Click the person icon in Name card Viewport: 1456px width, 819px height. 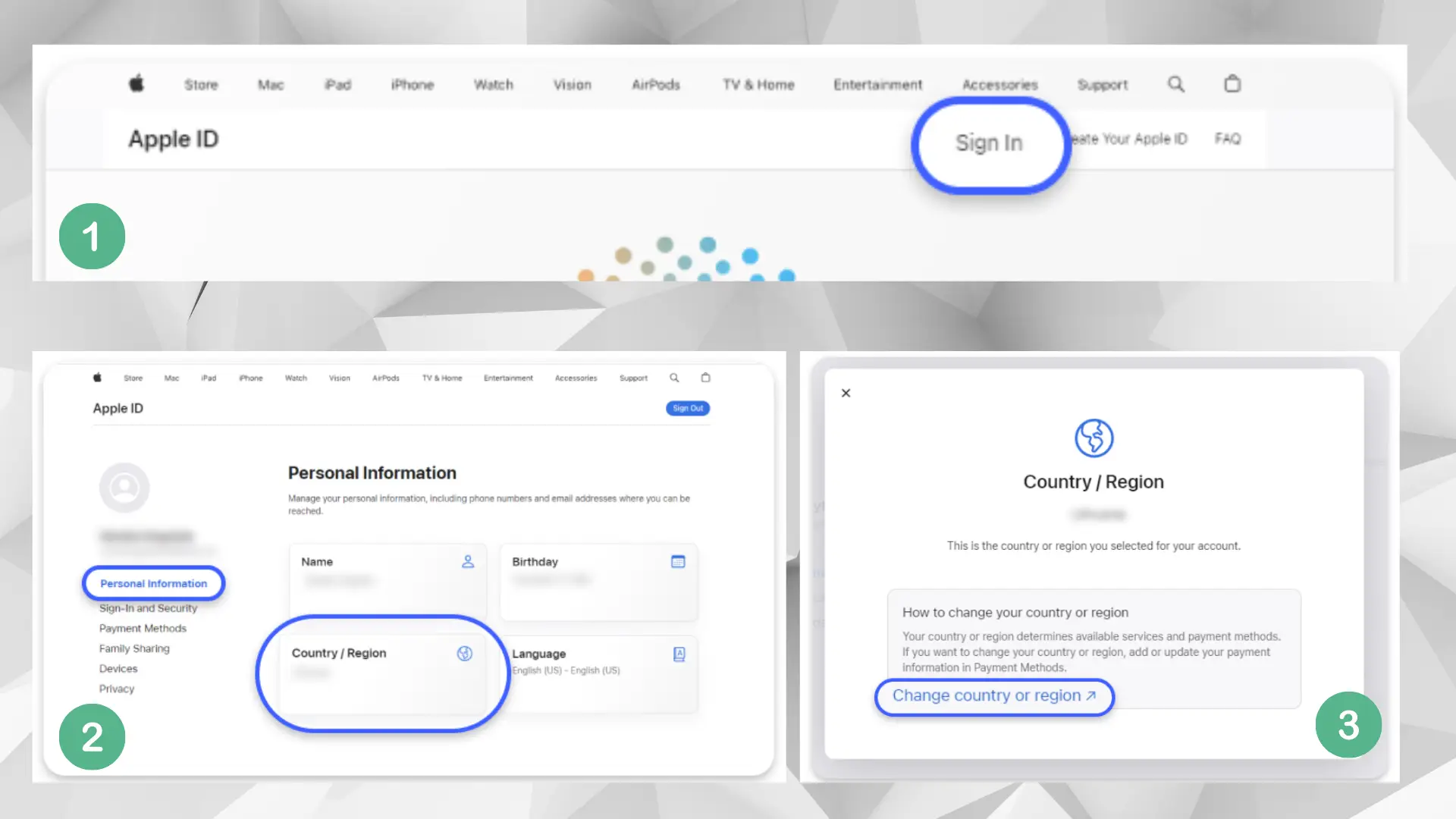(x=468, y=562)
